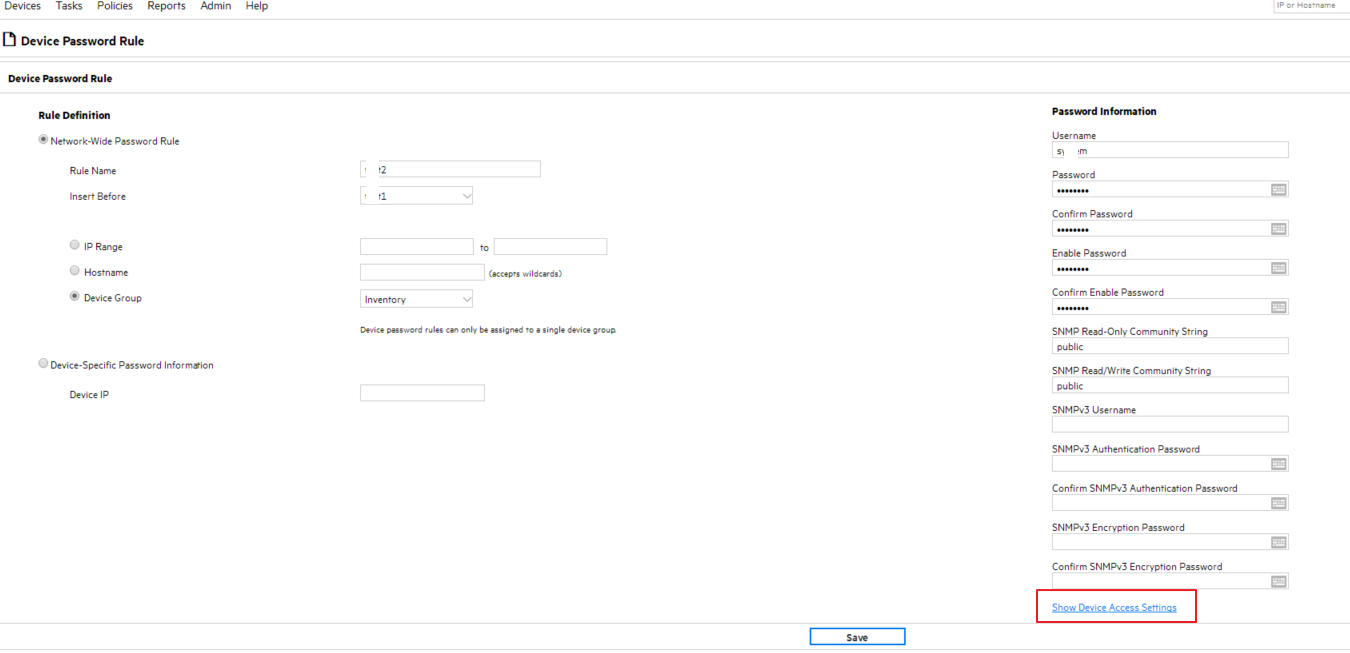
Task: Open the Admin menu
Action: click(x=216, y=6)
